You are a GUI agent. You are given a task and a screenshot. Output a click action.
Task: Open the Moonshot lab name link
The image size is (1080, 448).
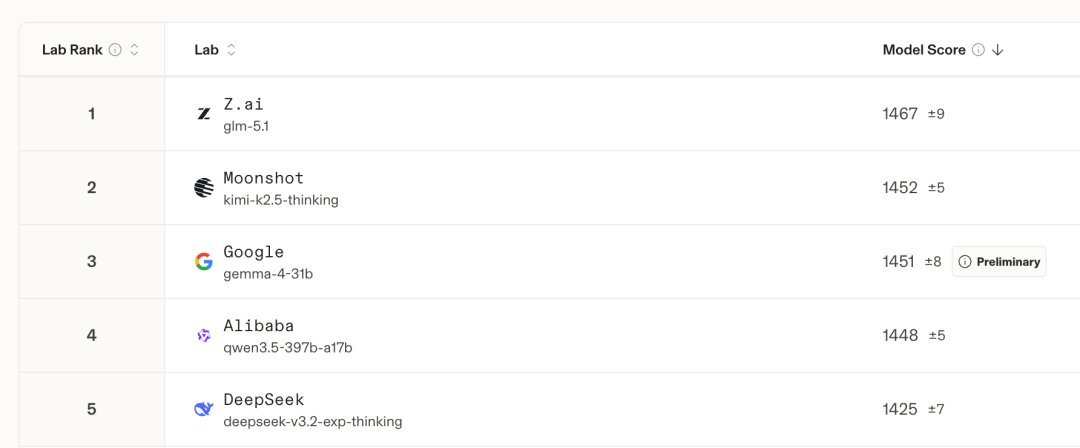tap(263, 178)
